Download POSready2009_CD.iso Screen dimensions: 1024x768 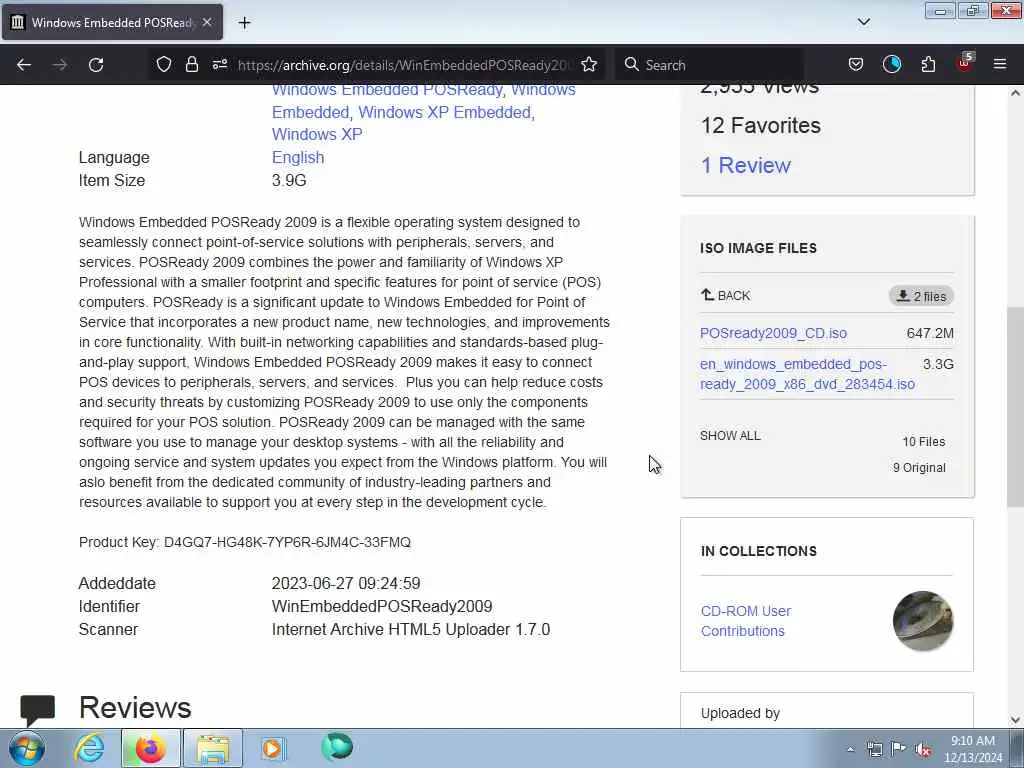pyautogui.click(x=773, y=333)
